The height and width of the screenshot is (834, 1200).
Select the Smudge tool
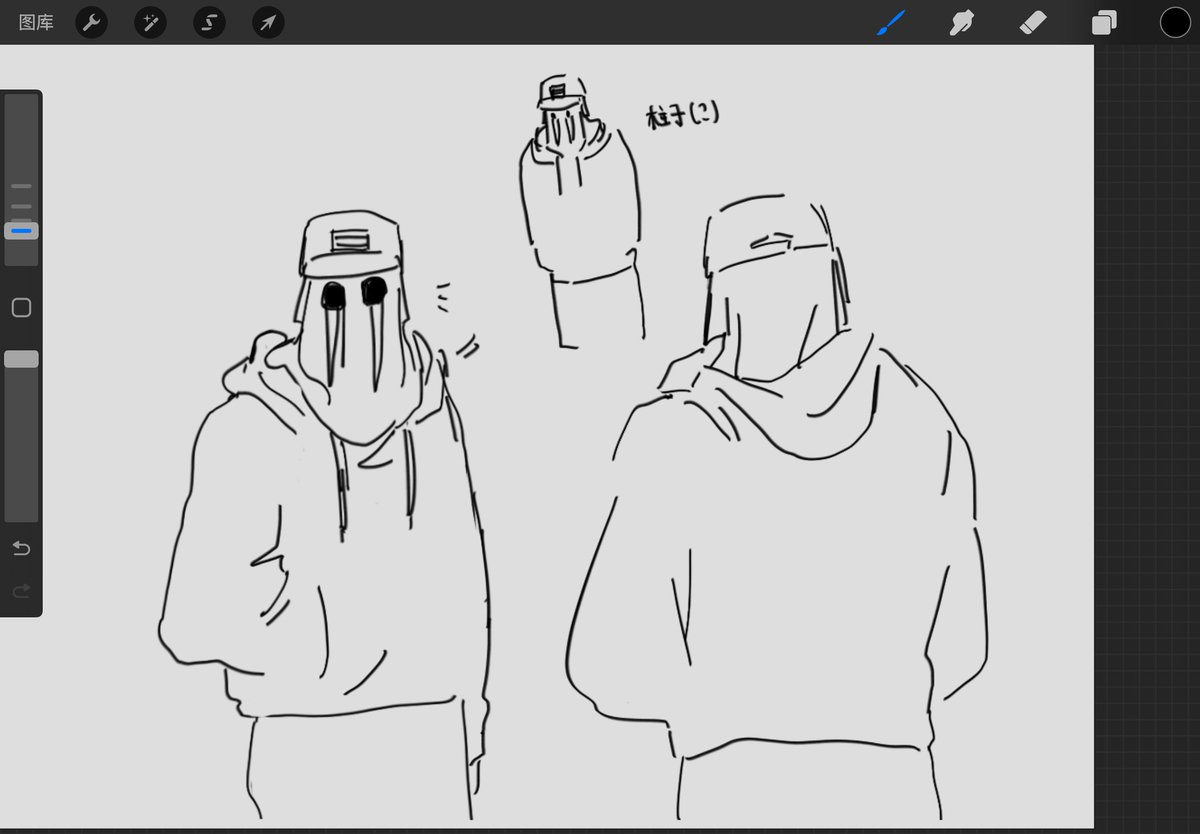coord(962,22)
